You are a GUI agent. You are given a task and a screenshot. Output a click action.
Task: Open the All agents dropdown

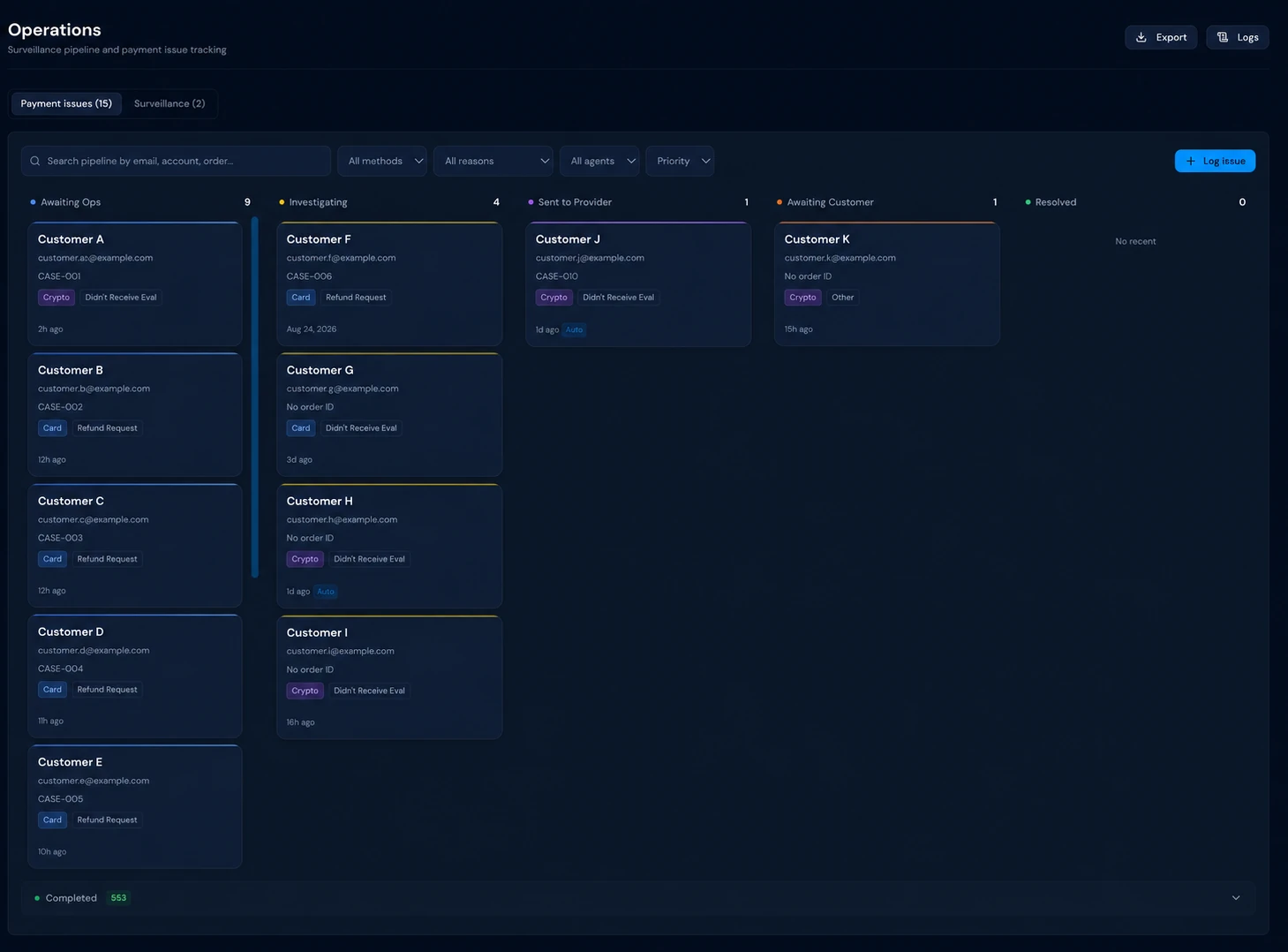pos(599,161)
